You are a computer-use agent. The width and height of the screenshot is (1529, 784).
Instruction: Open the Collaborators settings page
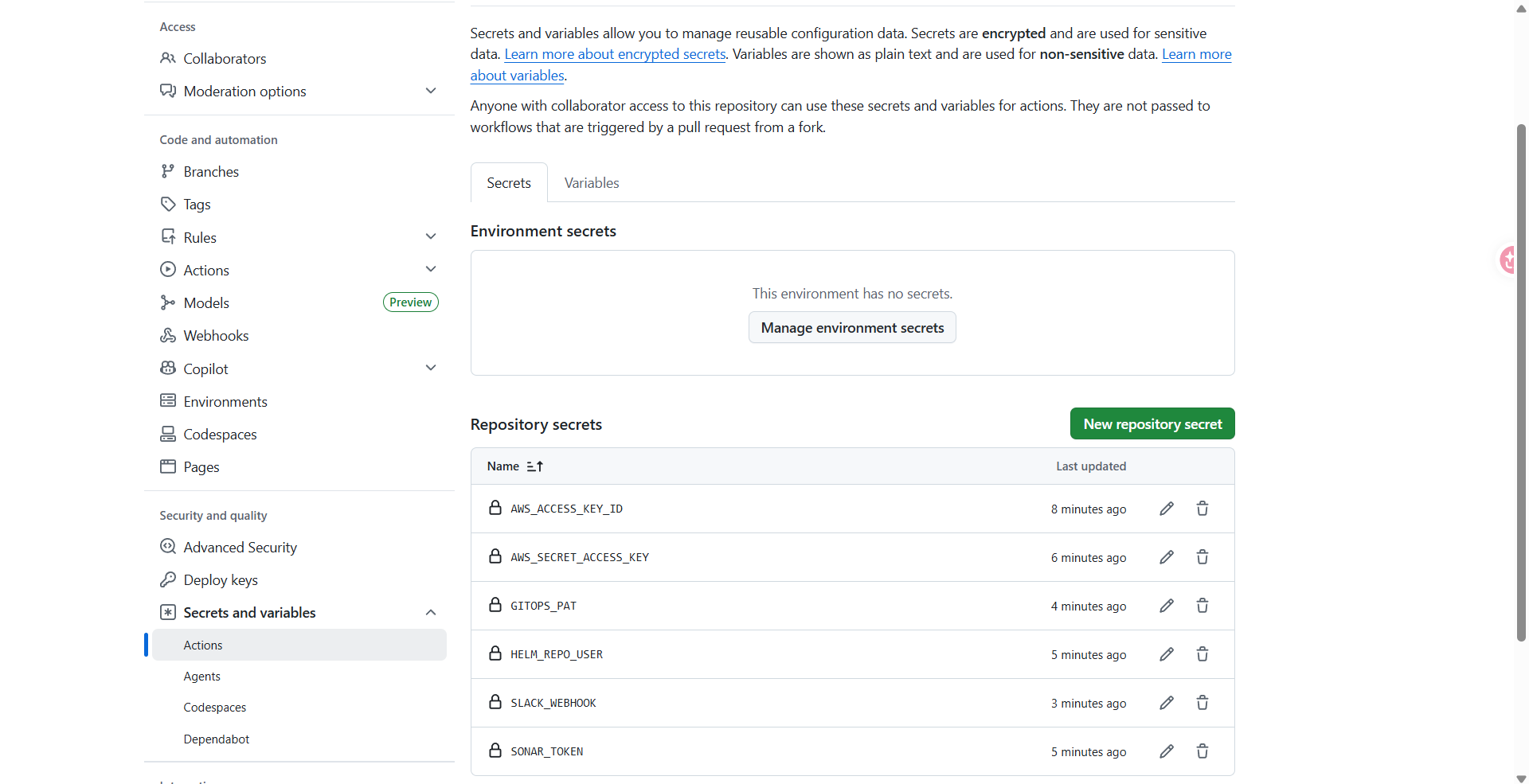pyautogui.click(x=225, y=59)
